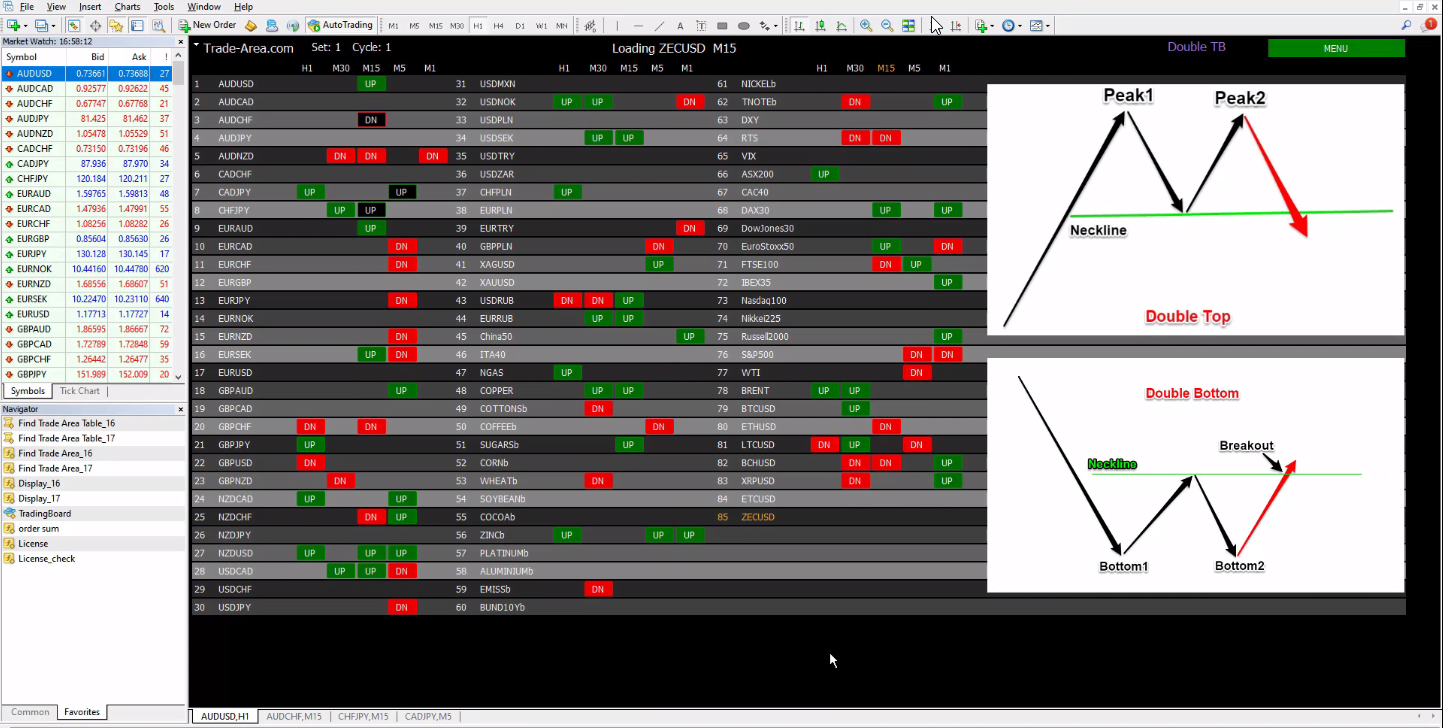Select the vertical line drawing tool

tap(617, 25)
